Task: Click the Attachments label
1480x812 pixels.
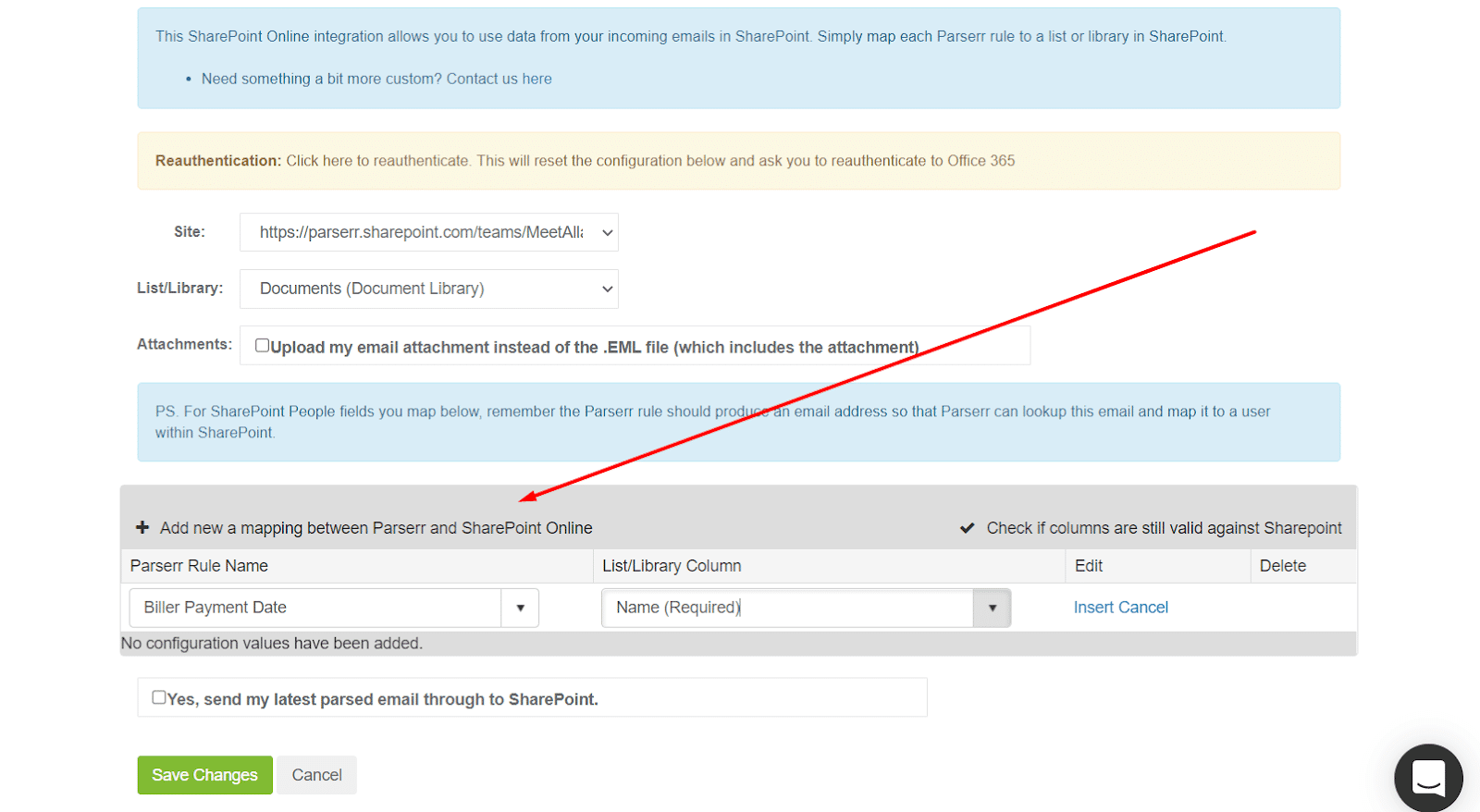Action: click(x=184, y=344)
